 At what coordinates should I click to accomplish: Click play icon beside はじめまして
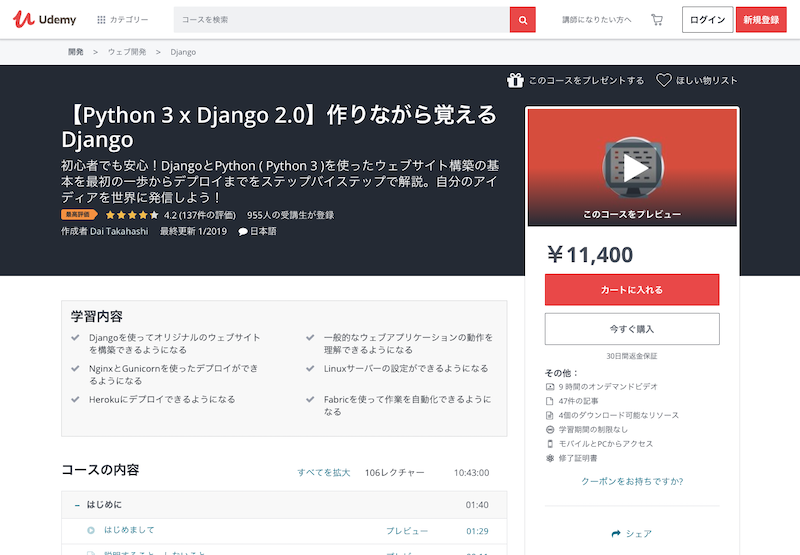[x=91, y=531]
